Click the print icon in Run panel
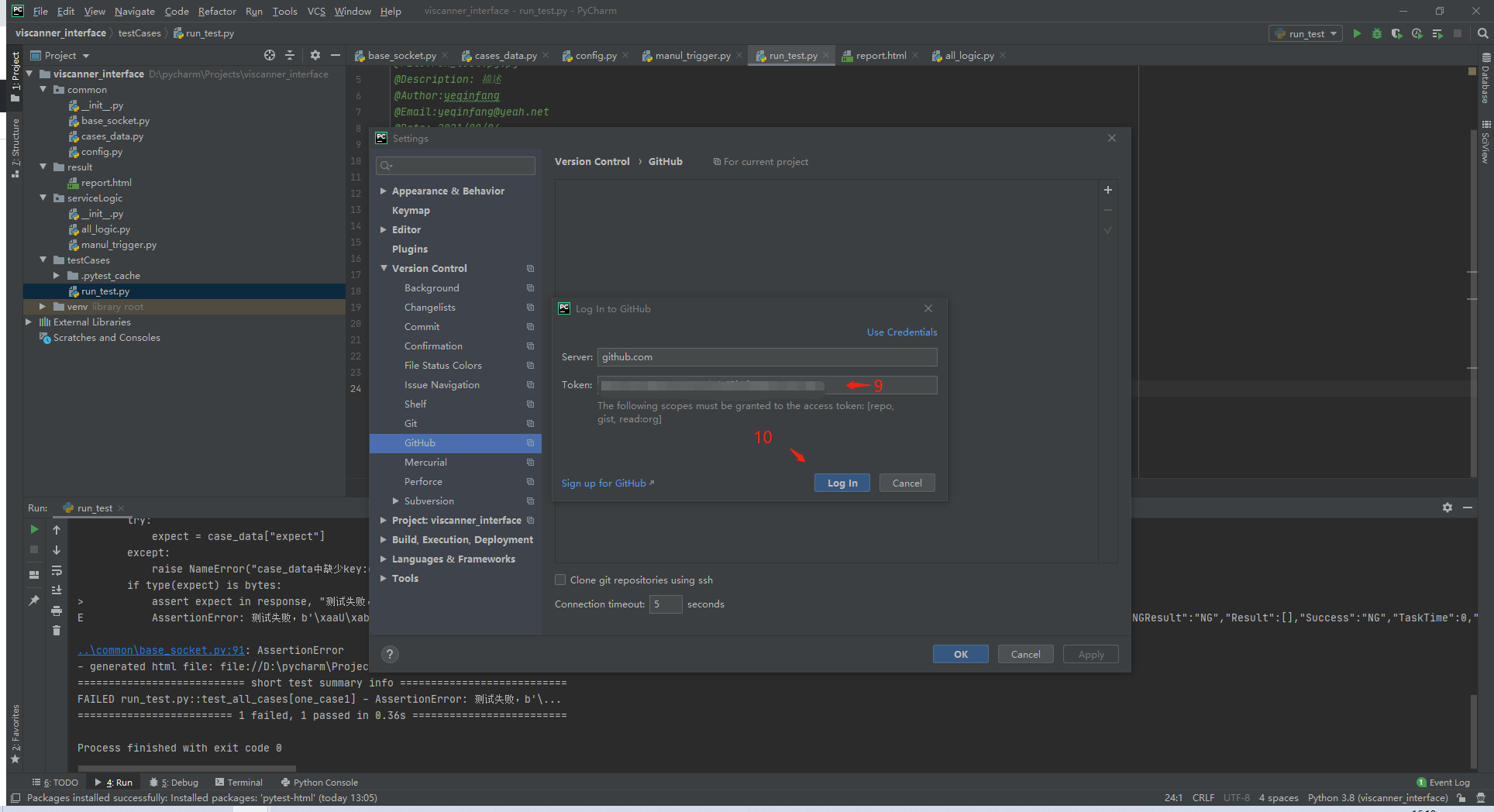1494x812 pixels. [x=57, y=611]
